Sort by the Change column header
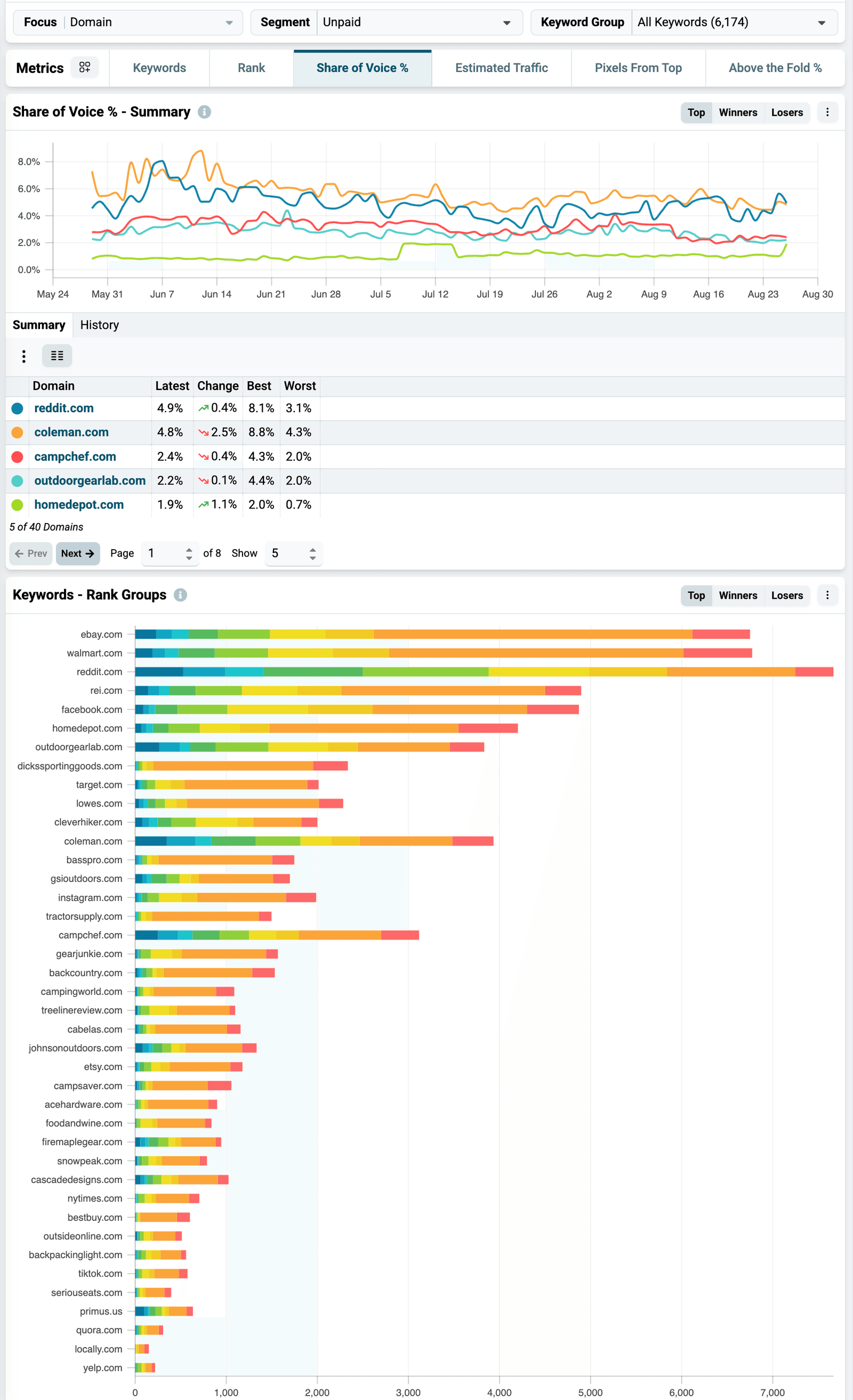The height and width of the screenshot is (1400, 853). click(218, 387)
